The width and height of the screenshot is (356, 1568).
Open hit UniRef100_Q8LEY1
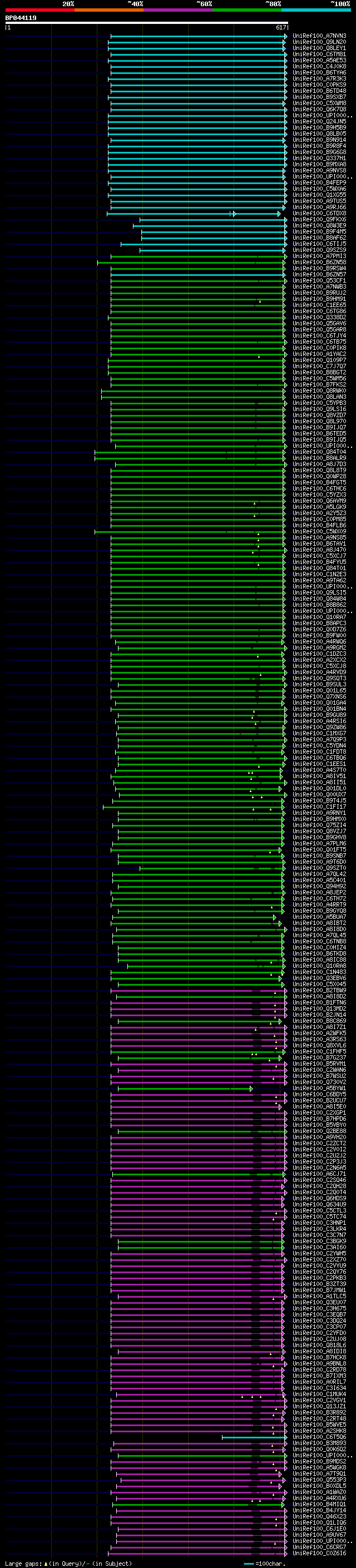(x=319, y=48)
